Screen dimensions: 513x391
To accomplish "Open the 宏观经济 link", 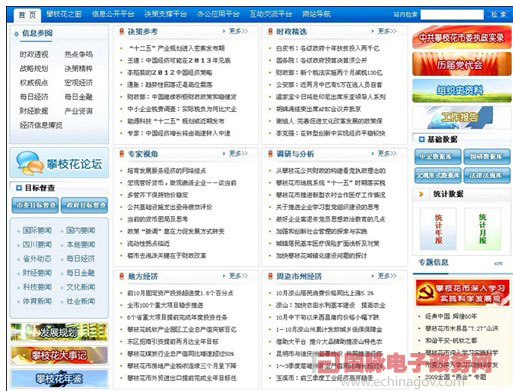I will [x=78, y=83].
